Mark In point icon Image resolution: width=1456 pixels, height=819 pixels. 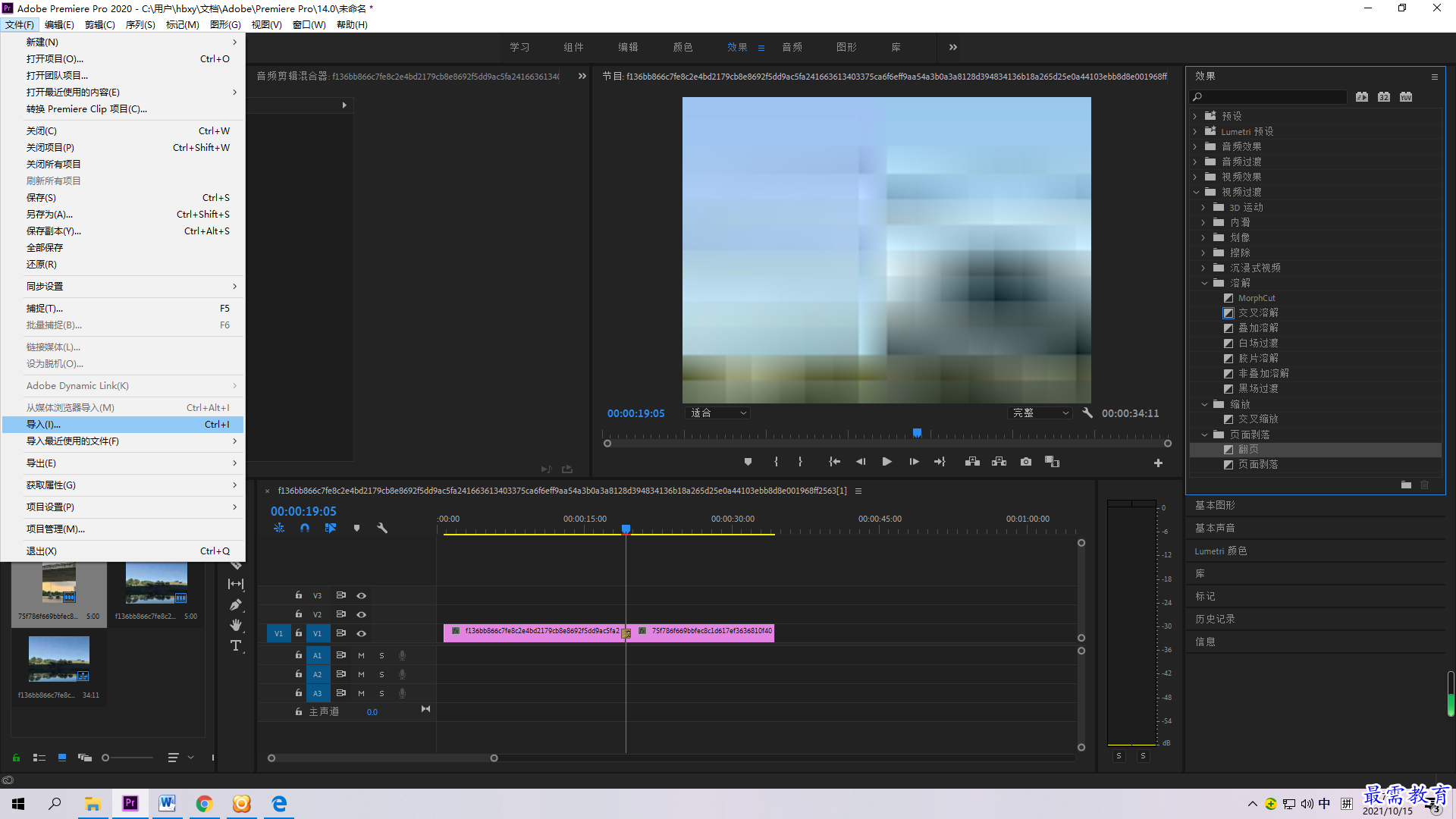(x=776, y=462)
